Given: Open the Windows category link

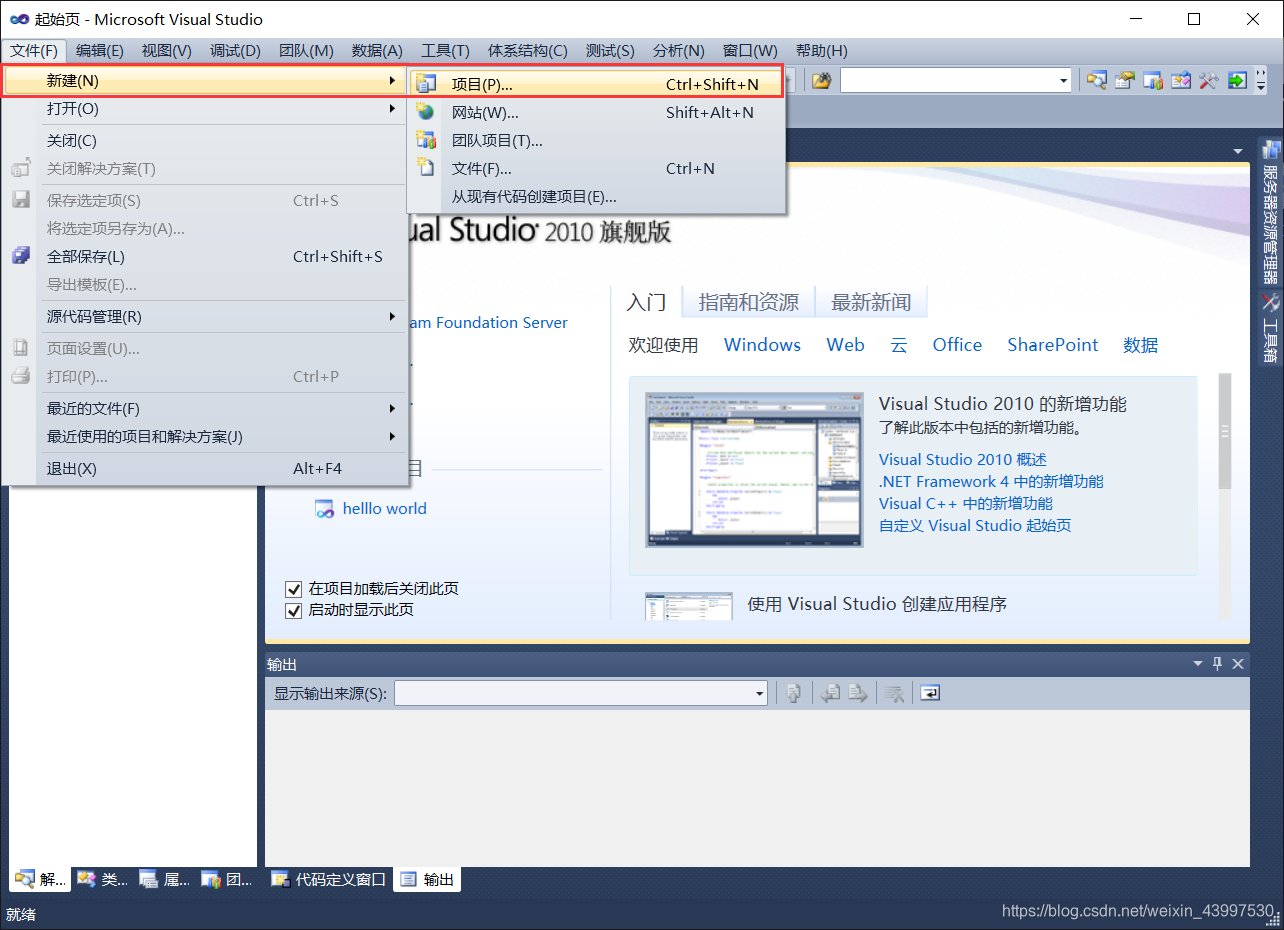Looking at the screenshot, I should click(x=762, y=345).
